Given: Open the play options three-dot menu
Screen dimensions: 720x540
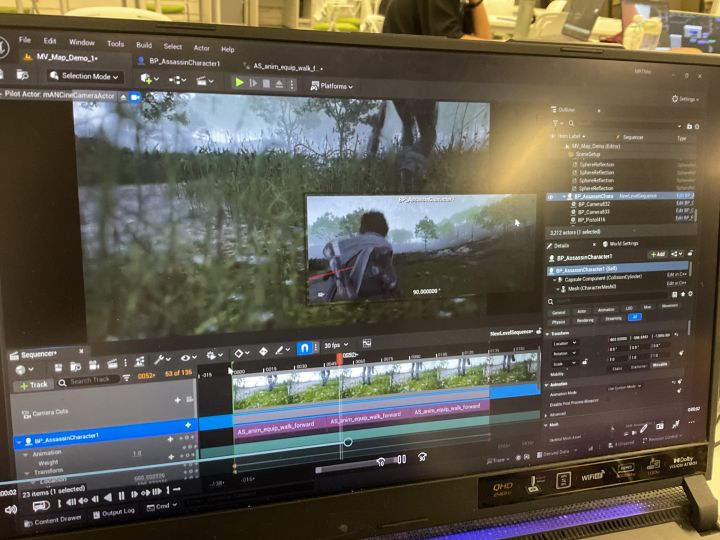Looking at the screenshot, I should click(292, 84).
